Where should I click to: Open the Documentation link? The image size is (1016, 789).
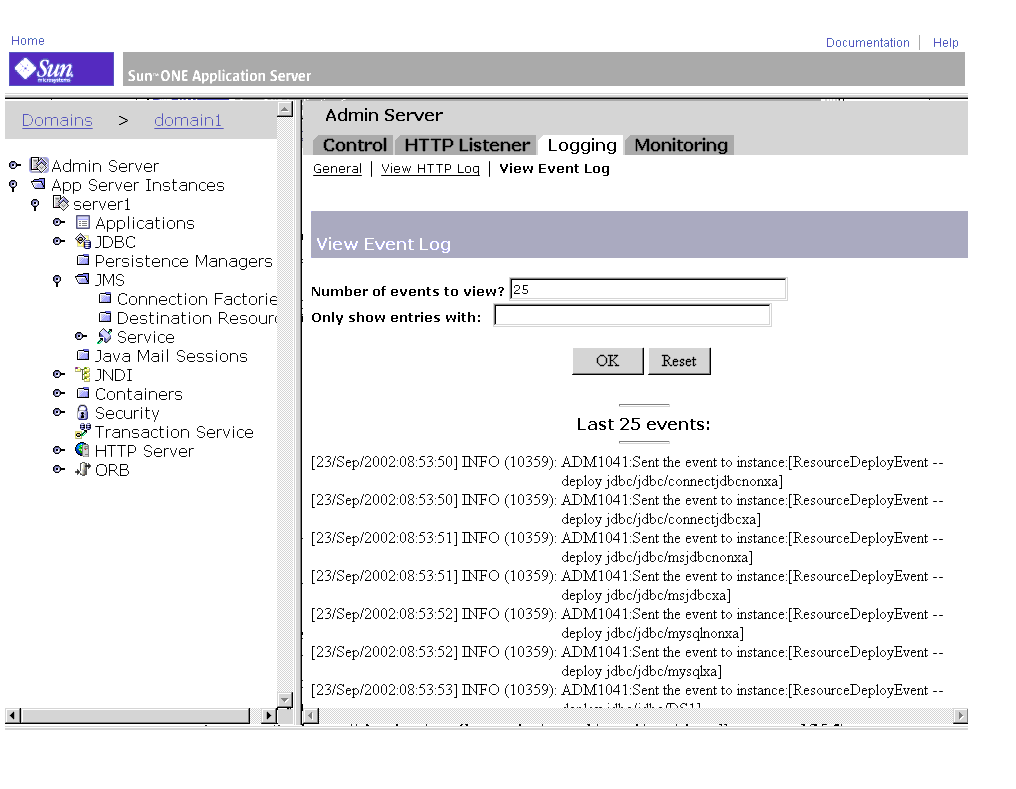pos(867,43)
